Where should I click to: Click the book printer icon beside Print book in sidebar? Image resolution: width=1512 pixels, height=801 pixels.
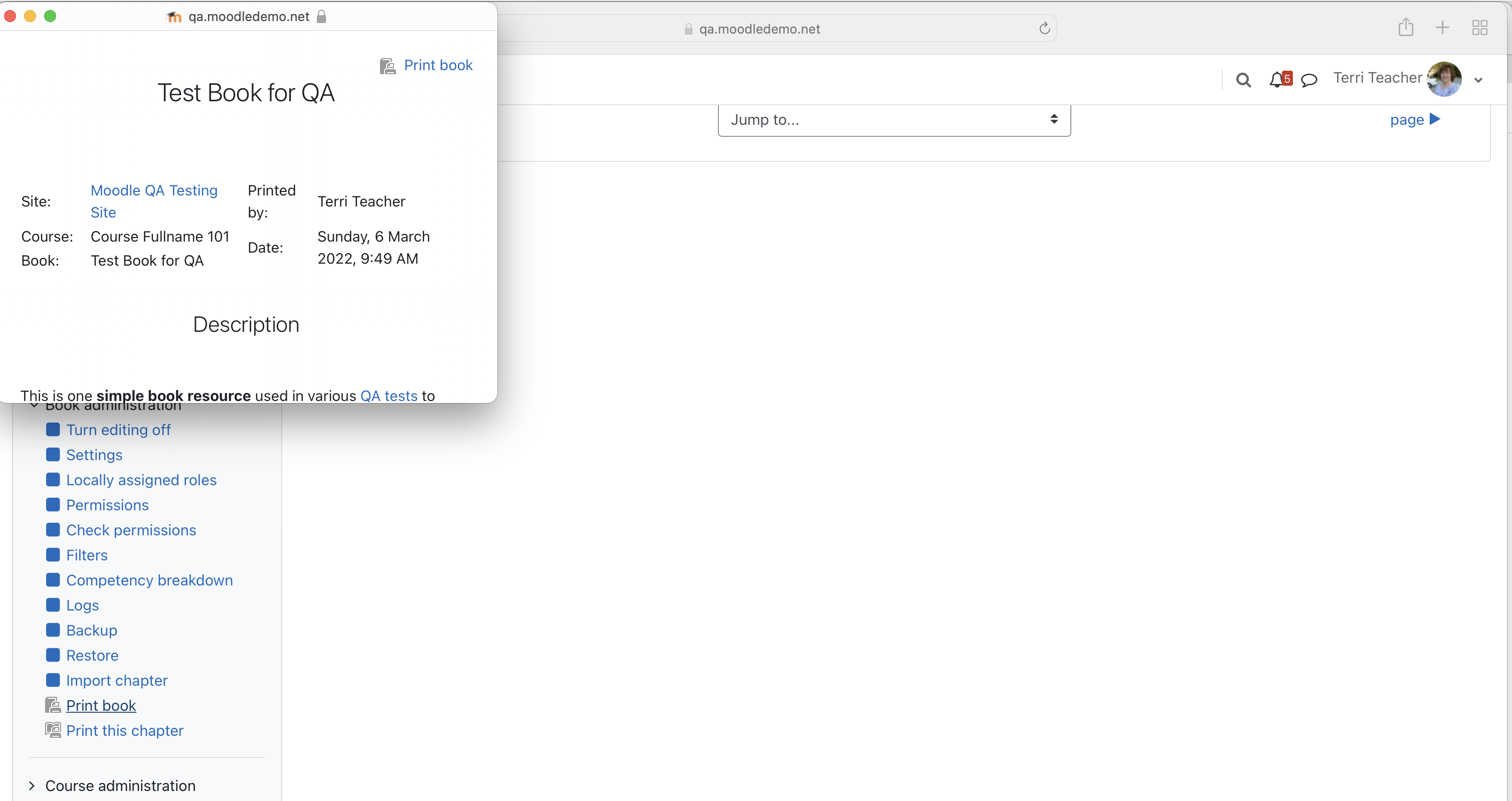53,705
